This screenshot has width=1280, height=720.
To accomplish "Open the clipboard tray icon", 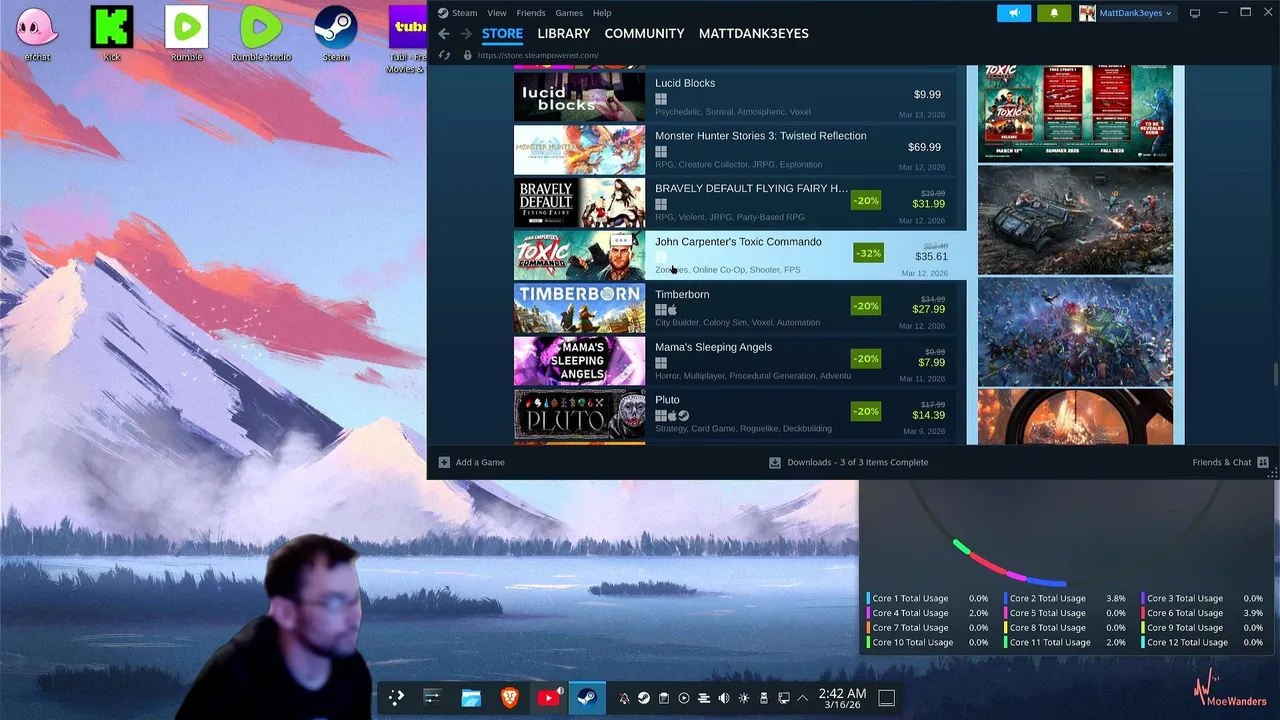I will click(x=664, y=698).
